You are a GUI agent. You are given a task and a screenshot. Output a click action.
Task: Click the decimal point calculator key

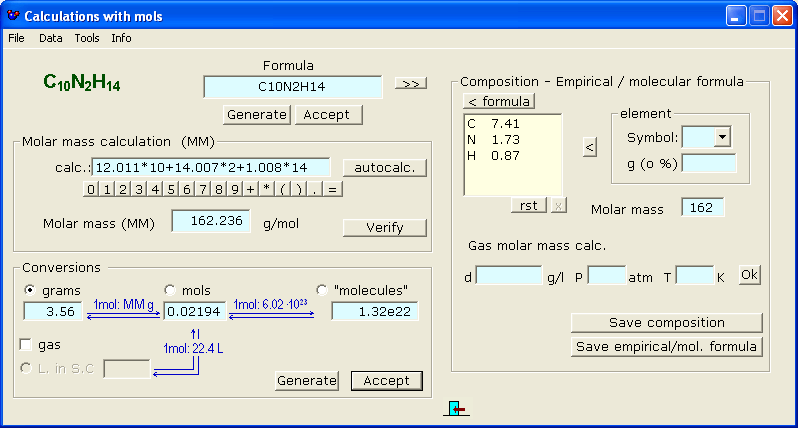315,189
